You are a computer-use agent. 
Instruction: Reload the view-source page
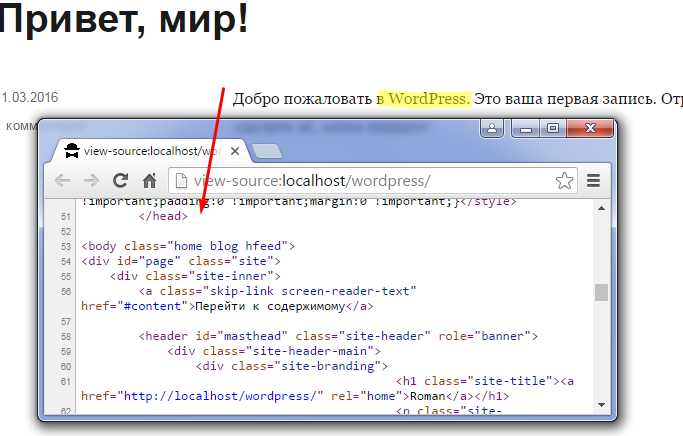(x=120, y=180)
